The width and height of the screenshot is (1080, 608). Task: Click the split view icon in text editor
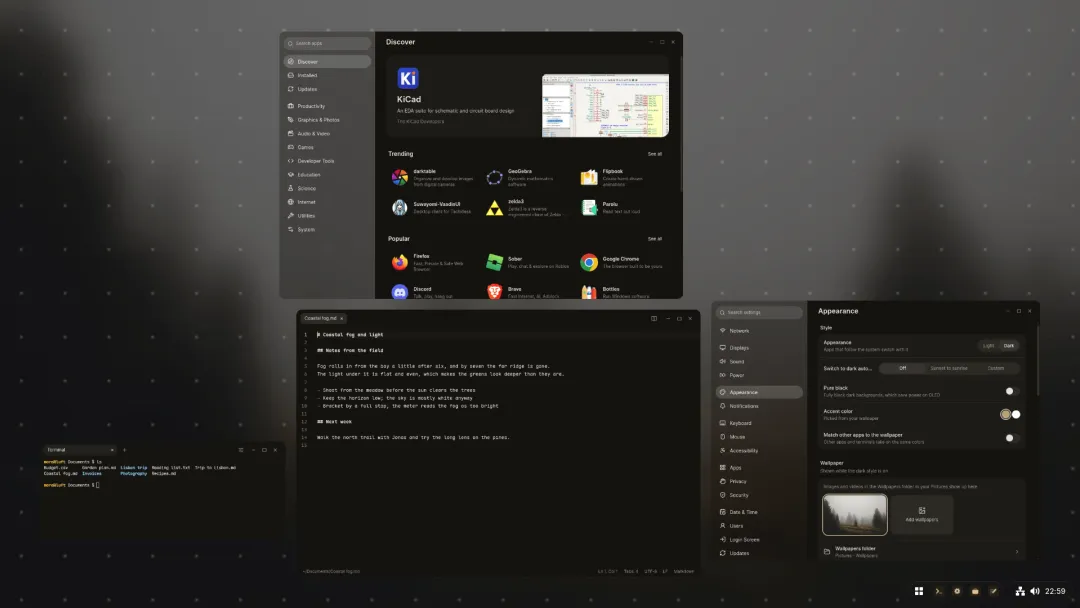click(654, 319)
